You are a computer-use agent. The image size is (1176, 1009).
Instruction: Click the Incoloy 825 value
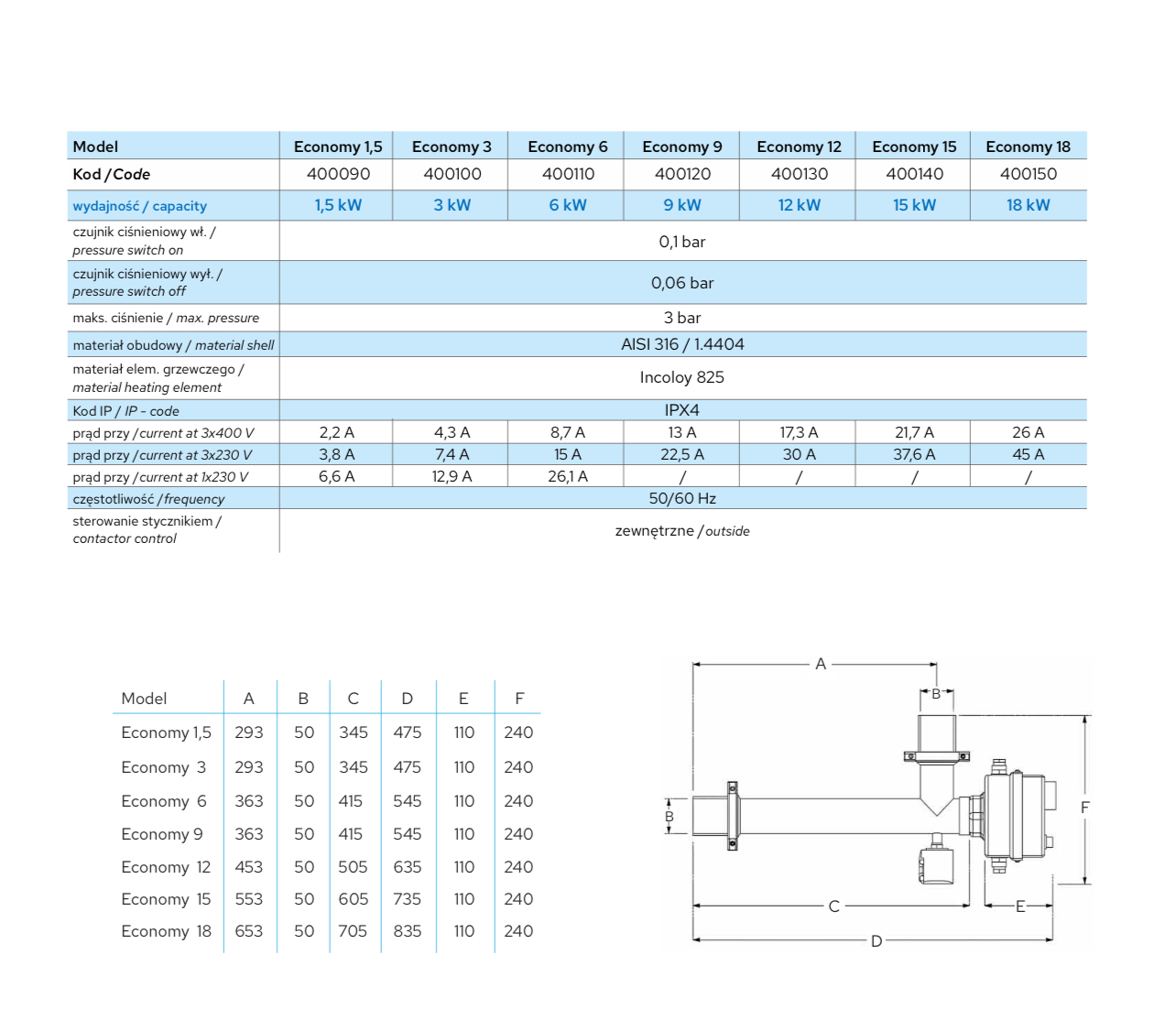(x=682, y=377)
